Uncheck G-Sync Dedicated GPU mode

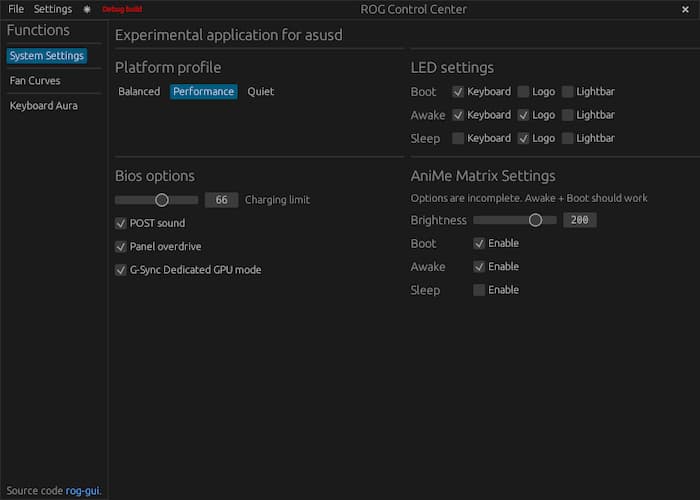point(121,270)
